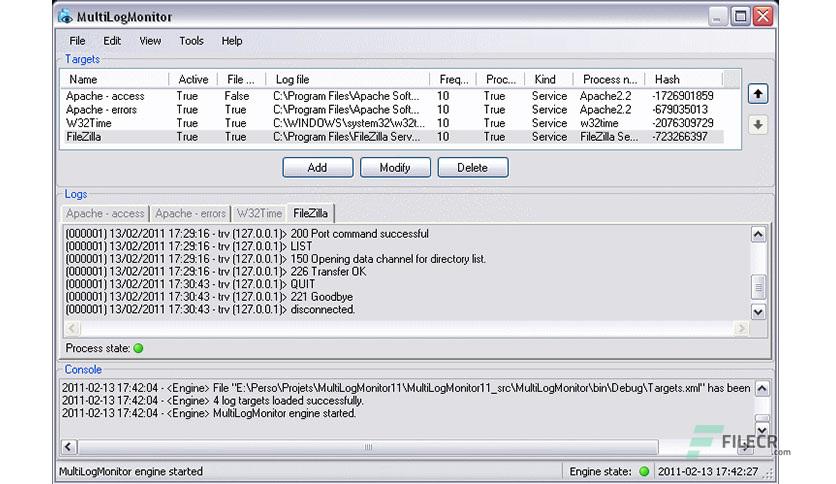The image size is (836, 484).
Task: Click the green Engine state indicator
Action: click(644, 471)
